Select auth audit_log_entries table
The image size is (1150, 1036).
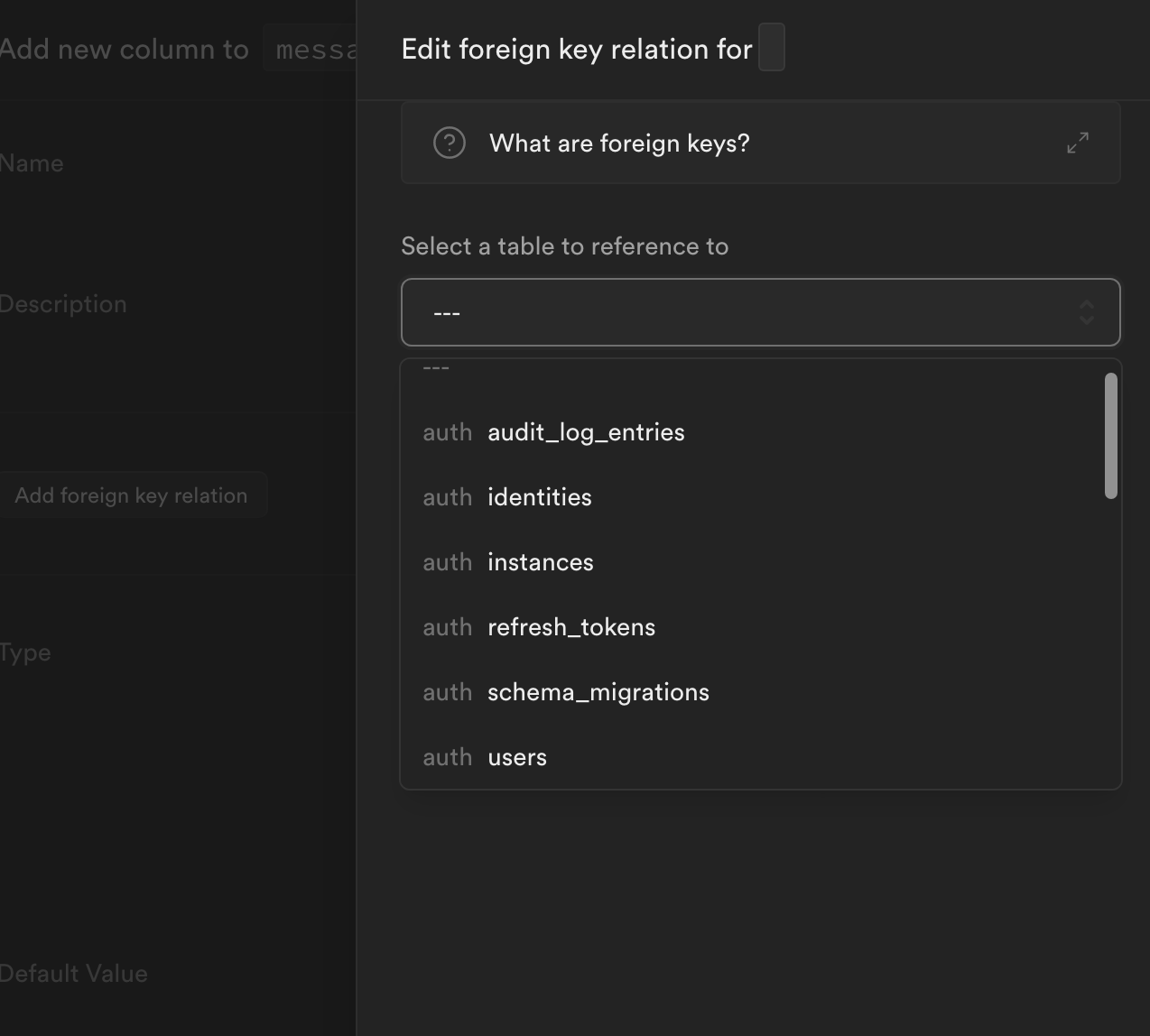pyautogui.click(x=585, y=432)
